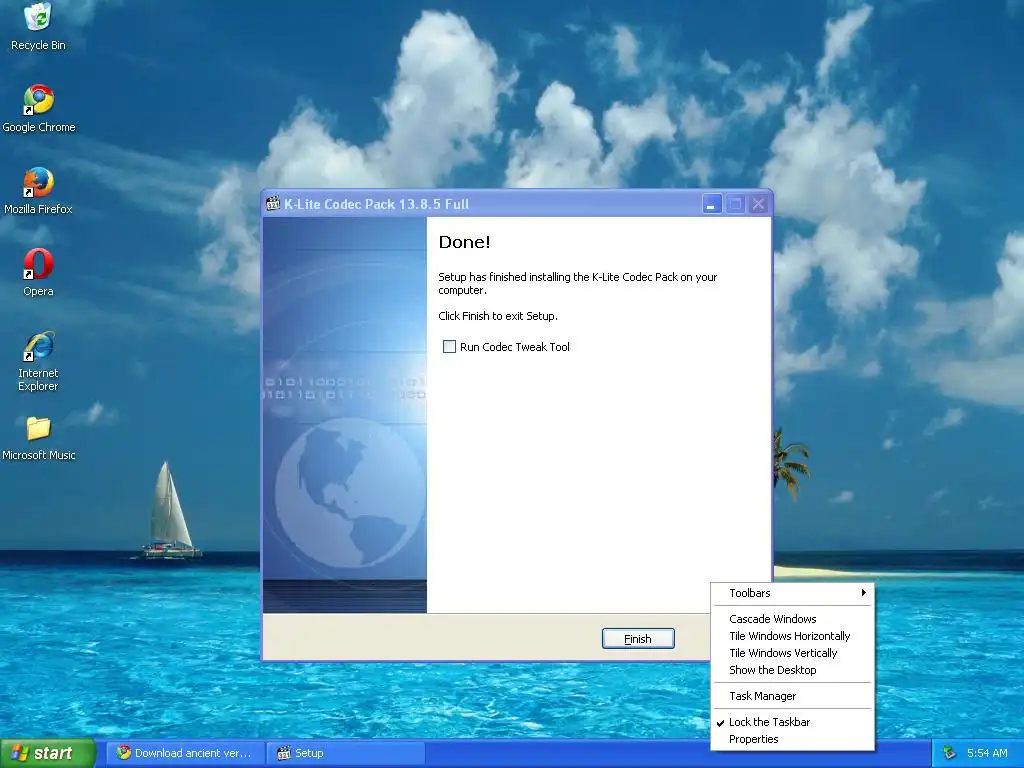Click the K-Lite Codec Pack title bar icon
Screen dimensions: 1024x768
click(x=273, y=204)
